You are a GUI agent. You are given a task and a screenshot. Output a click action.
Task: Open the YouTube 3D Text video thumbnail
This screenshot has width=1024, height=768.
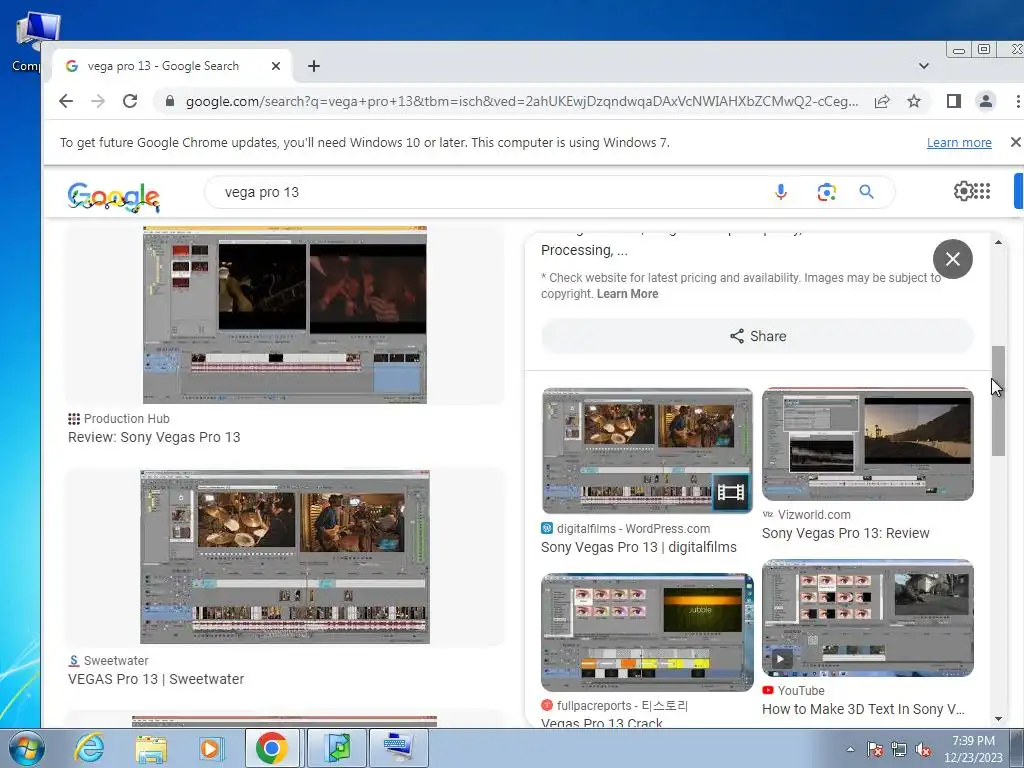pos(867,618)
